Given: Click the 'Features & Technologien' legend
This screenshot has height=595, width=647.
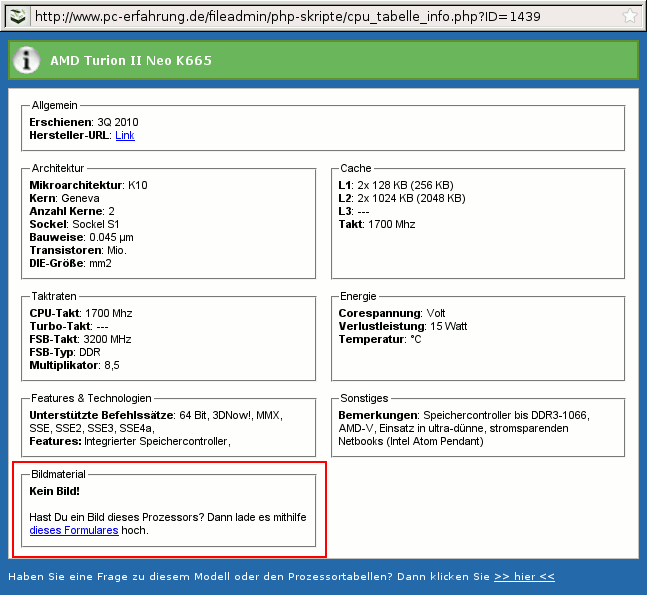Looking at the screenshot, I should coord(91,398).
